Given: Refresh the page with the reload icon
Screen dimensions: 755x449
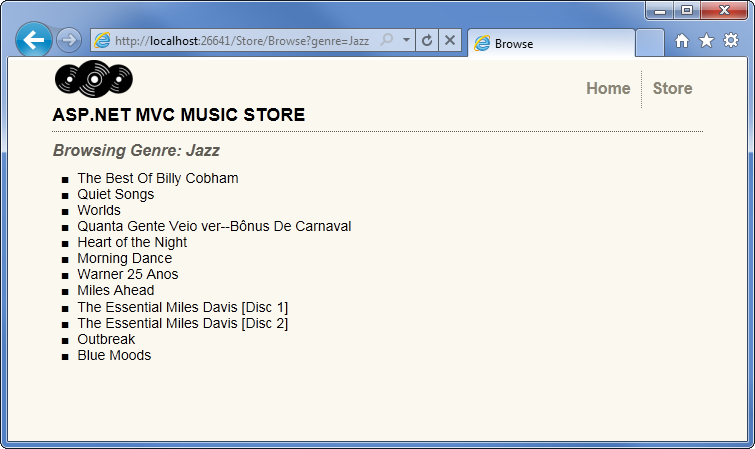Looking at the screenshot, I should tap(427, 41).
